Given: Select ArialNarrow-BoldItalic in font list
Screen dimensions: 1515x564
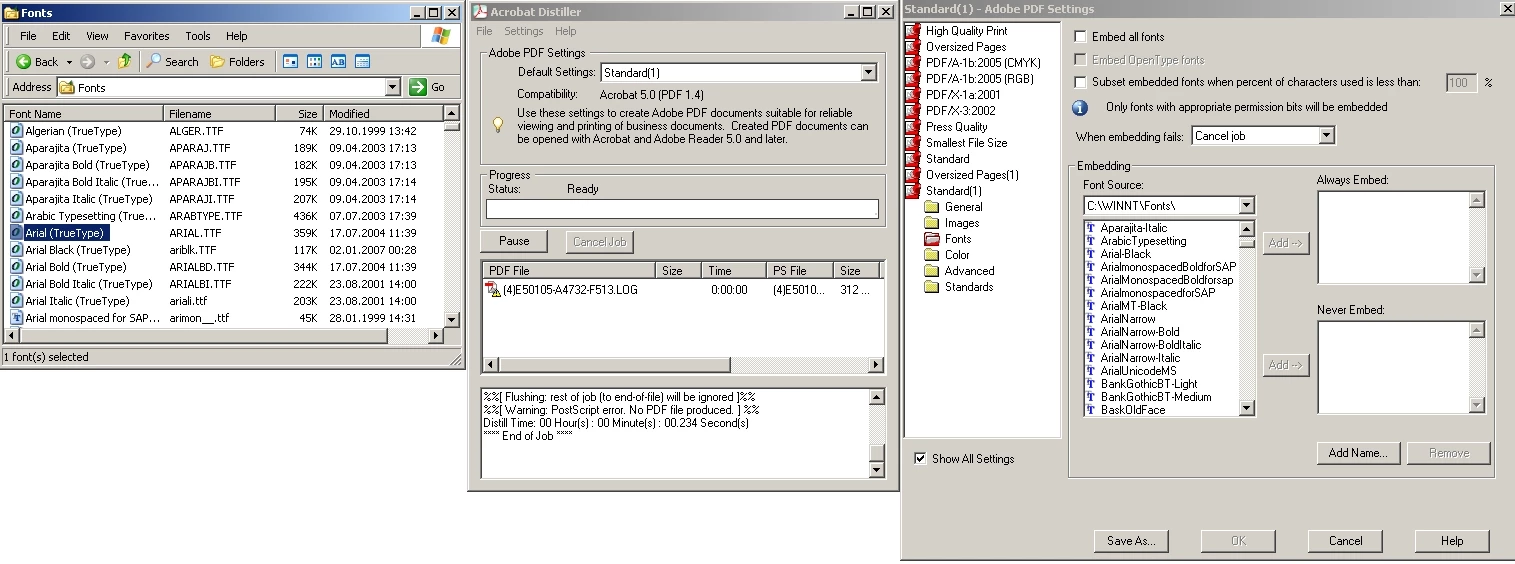Looking at the screenshot, I should click(1150, 345).
